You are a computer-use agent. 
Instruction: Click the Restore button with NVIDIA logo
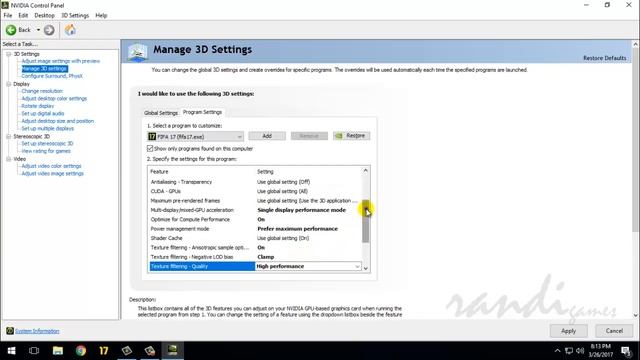tap(351, 136)
